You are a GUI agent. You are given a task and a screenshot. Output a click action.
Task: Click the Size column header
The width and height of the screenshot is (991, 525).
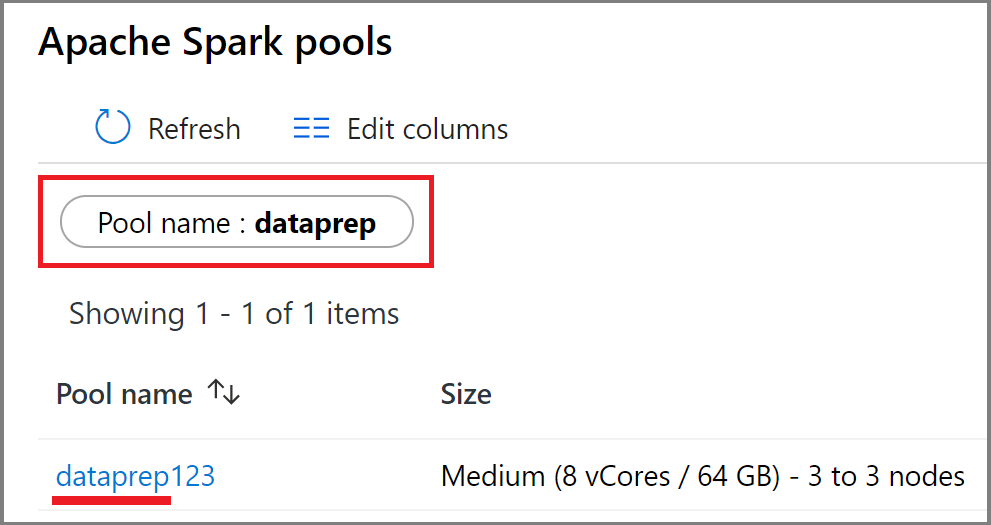466,394
